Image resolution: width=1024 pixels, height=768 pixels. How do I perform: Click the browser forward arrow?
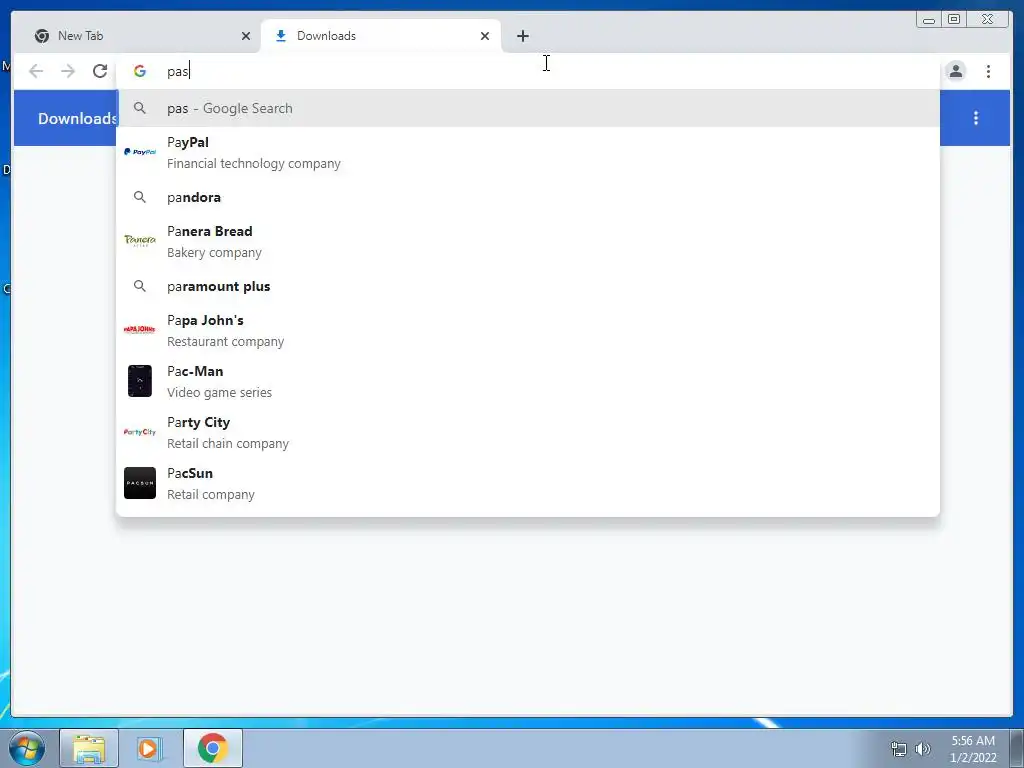[x=68, y=71]
